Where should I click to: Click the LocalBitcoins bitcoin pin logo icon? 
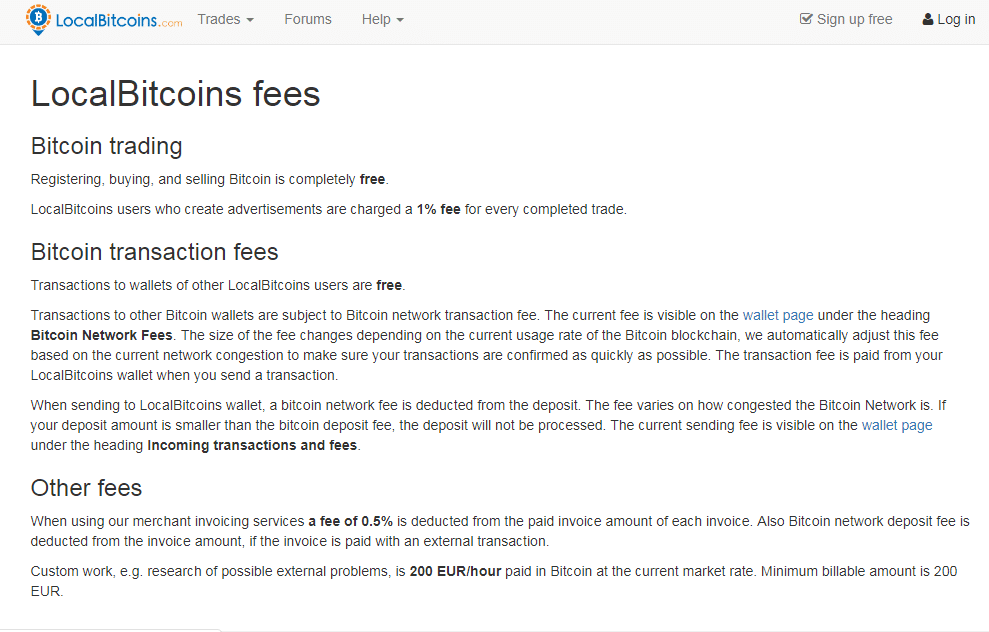pyautogui.click(x=38, y=20)
